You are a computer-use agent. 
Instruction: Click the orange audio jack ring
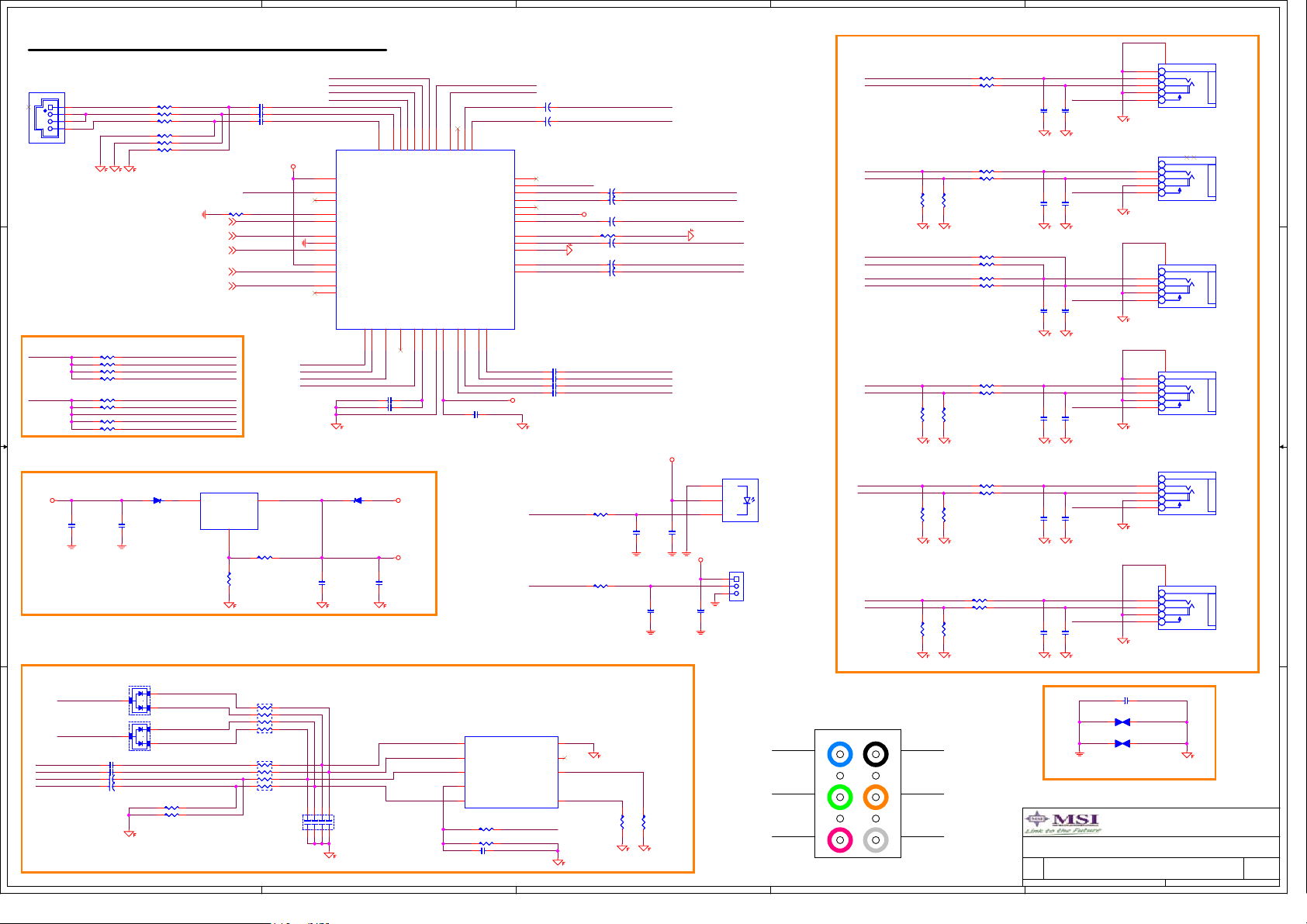coord(876,797)
